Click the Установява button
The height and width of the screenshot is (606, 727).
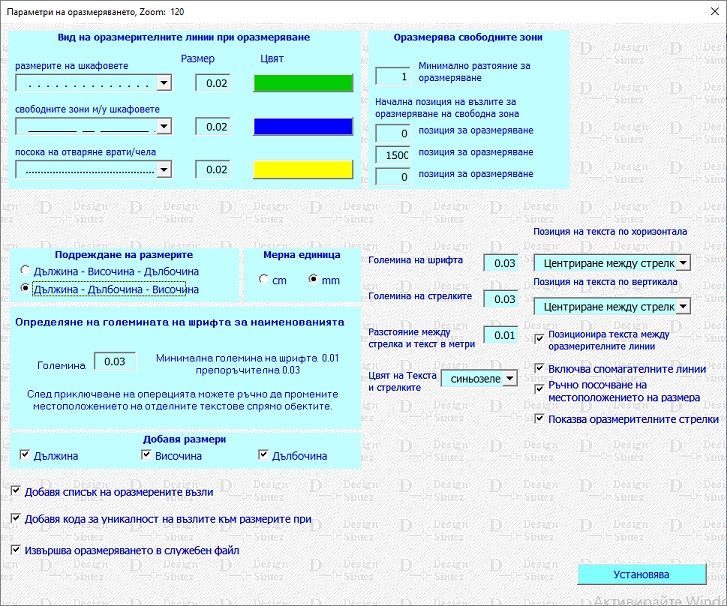(x=642, y=574)
